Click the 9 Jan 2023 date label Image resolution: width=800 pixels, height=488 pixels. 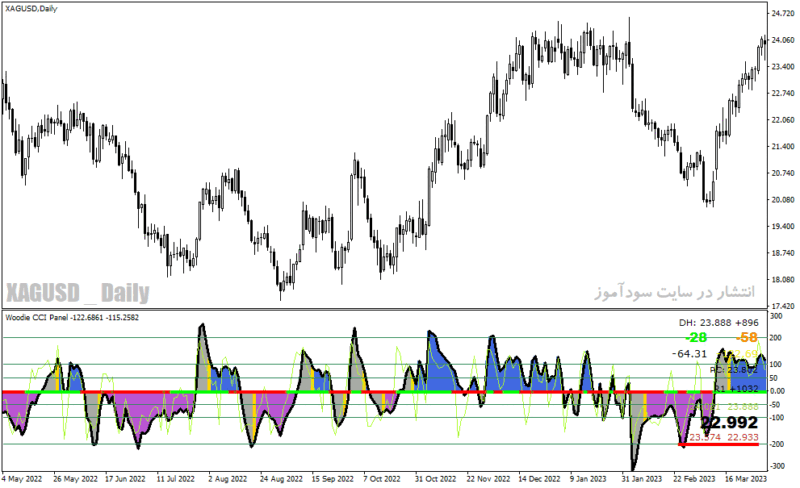(588, 479)
